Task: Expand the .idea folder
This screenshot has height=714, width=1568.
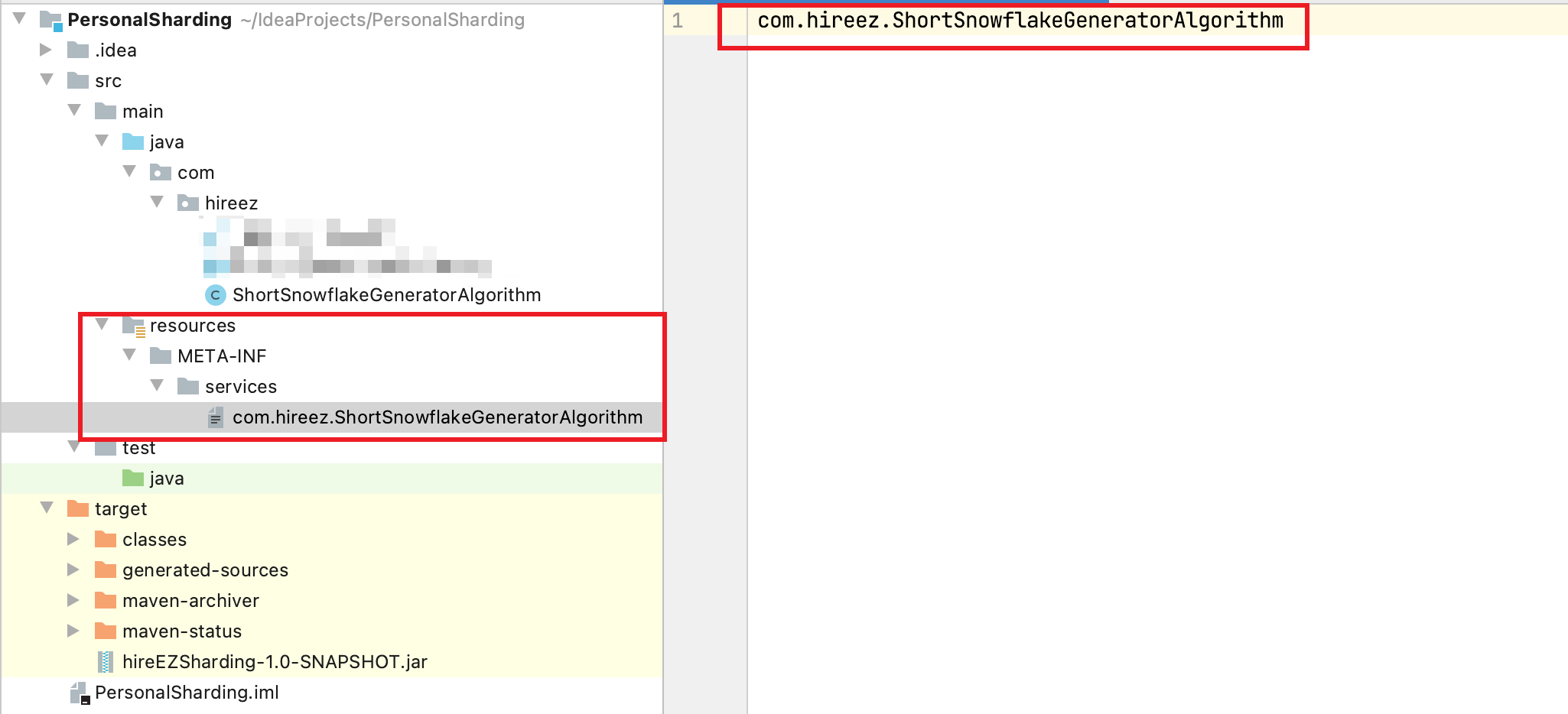Action: [x=45, y=50]
